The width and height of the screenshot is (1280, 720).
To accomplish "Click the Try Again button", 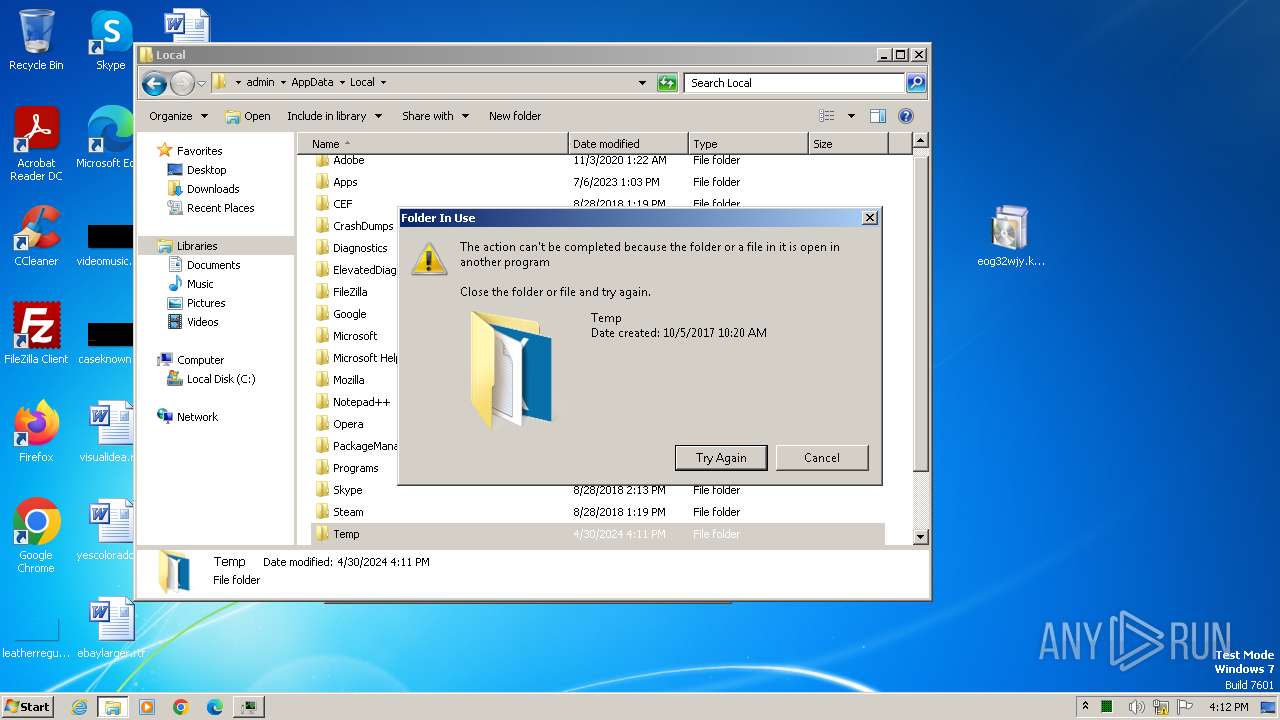I will click(x=721, y=458).
